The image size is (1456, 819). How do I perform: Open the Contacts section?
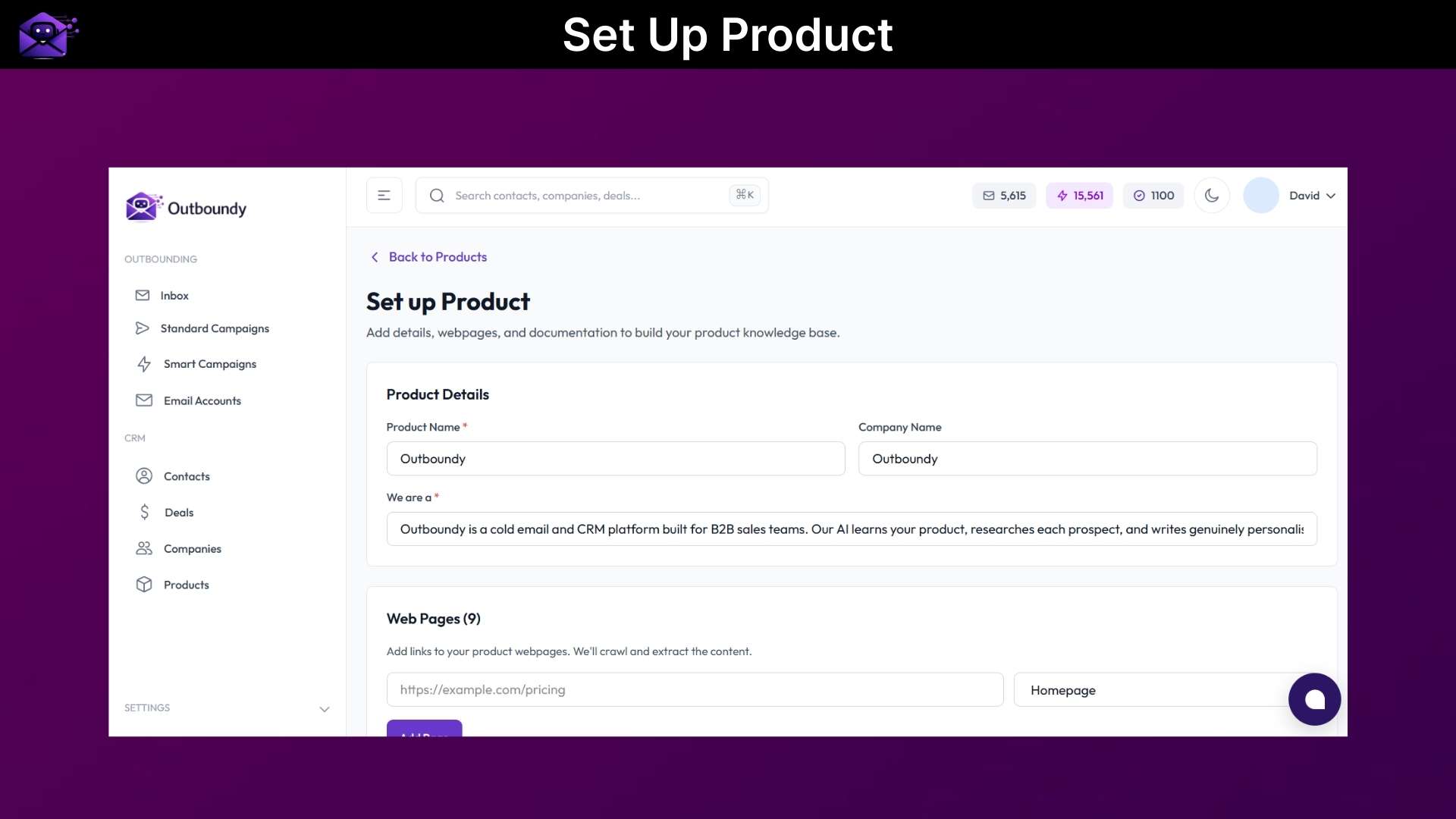[187, 475]
